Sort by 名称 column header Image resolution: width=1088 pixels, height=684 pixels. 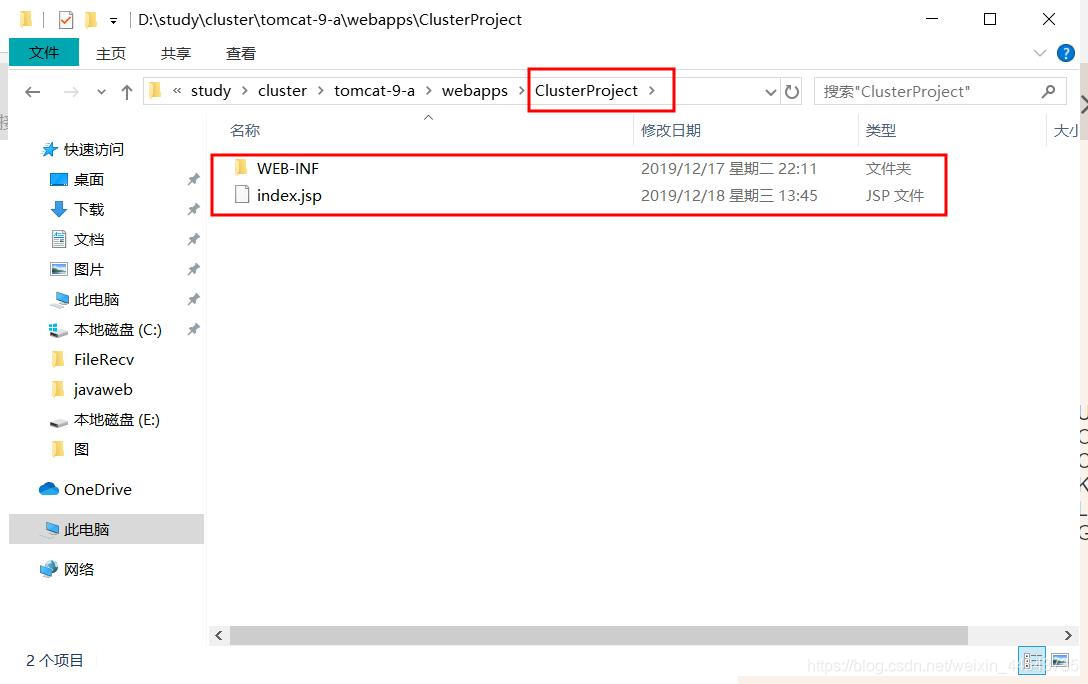[x=245, y=130]
